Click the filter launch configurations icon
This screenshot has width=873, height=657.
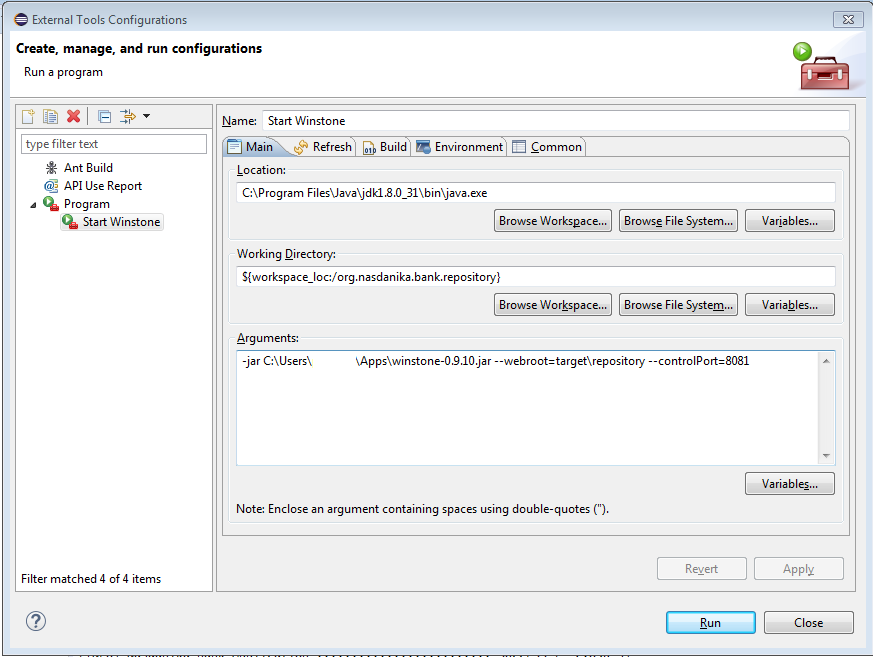click(127, 116)
